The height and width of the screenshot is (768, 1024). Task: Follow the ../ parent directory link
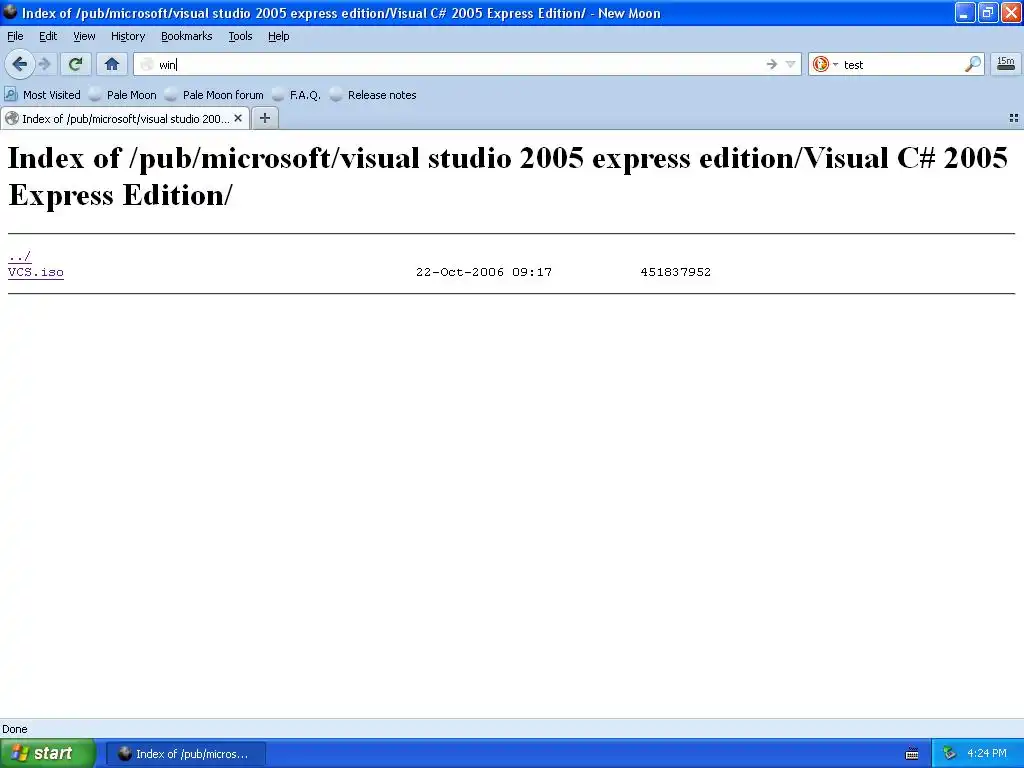coord(20,256)
